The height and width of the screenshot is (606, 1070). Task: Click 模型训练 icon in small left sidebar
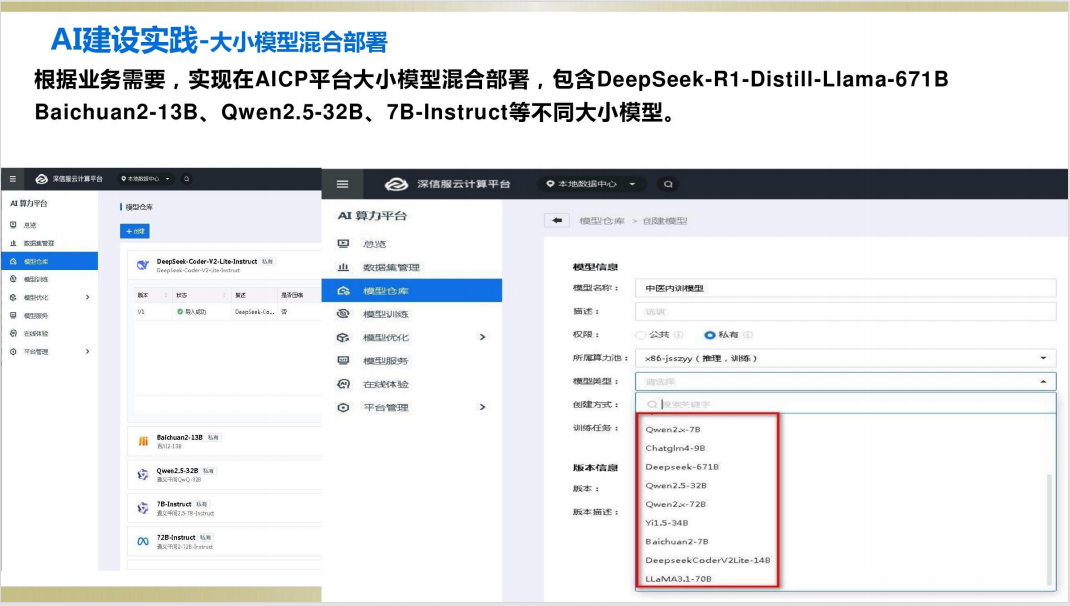click(x=13, y=279)
